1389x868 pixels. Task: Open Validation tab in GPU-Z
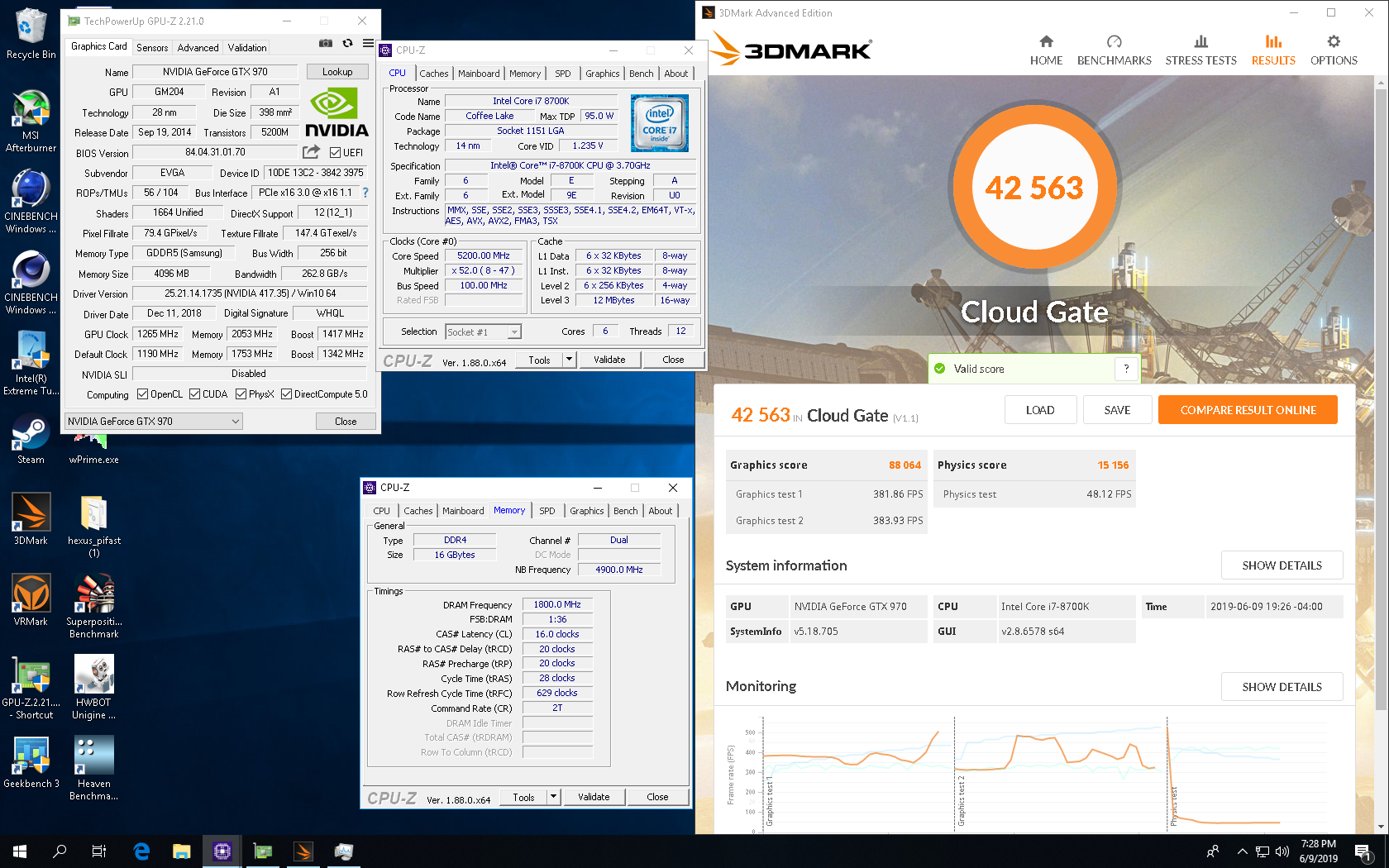[247, 48]
